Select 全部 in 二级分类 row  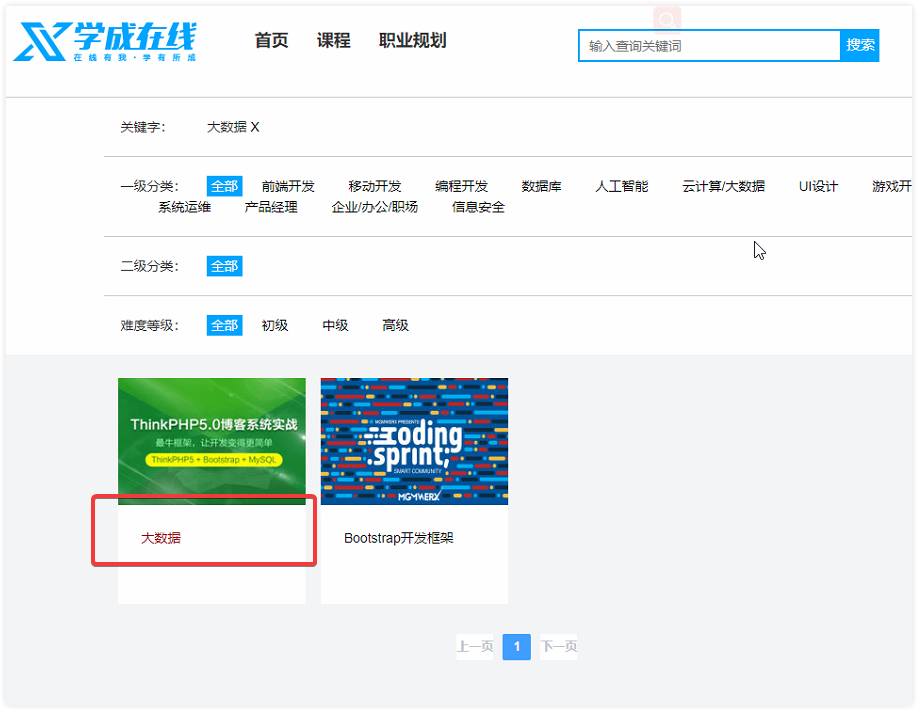pyautogui.click(x=224, y=266)
